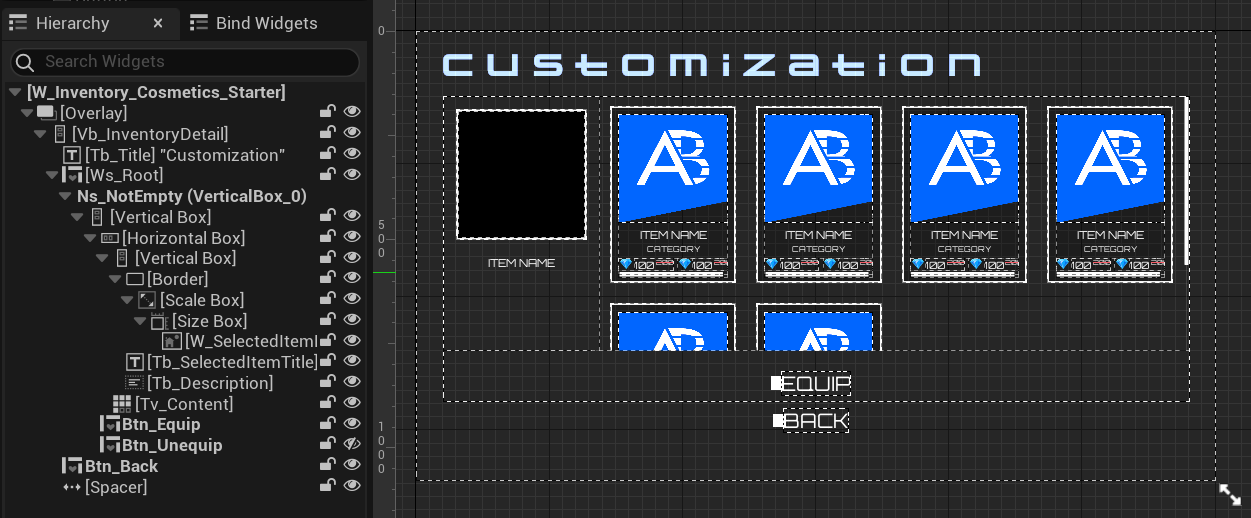The image size is (1251, 518).
Task: Select the Tb_Description row label
Action: coord(210,383)
